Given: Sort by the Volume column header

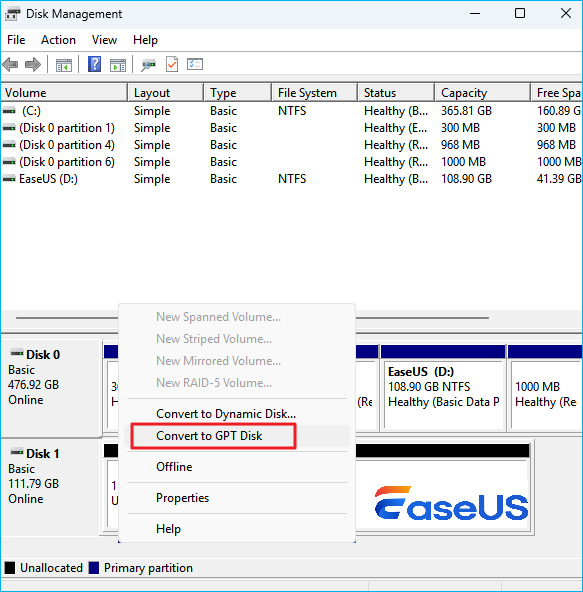Looking at the screenshot, I should click(64, 93).
